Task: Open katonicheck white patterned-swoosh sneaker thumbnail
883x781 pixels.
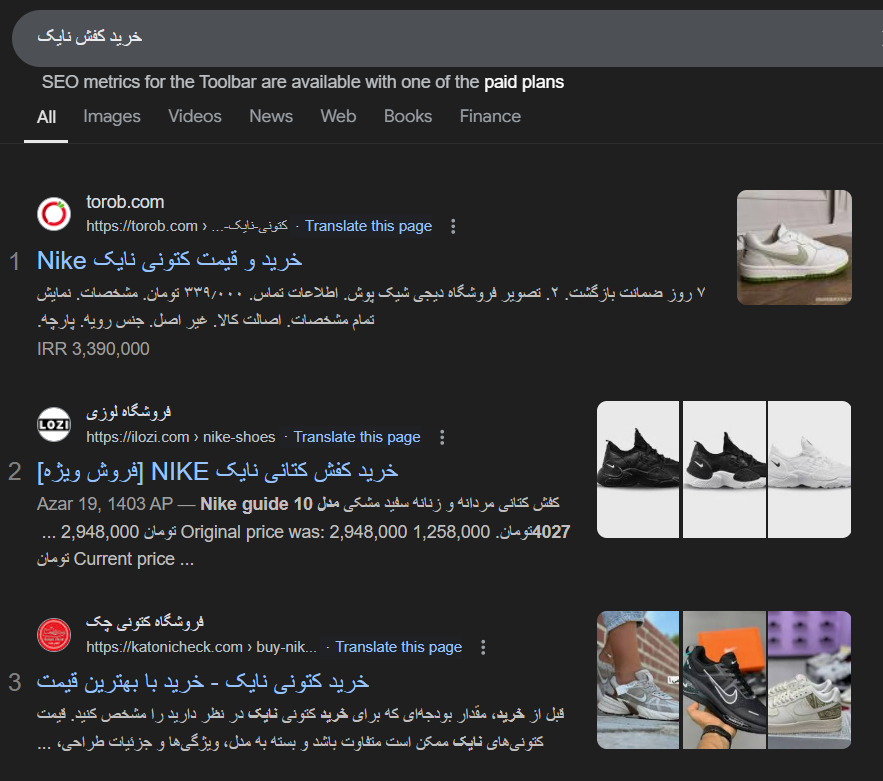Action: coord(810,680)
